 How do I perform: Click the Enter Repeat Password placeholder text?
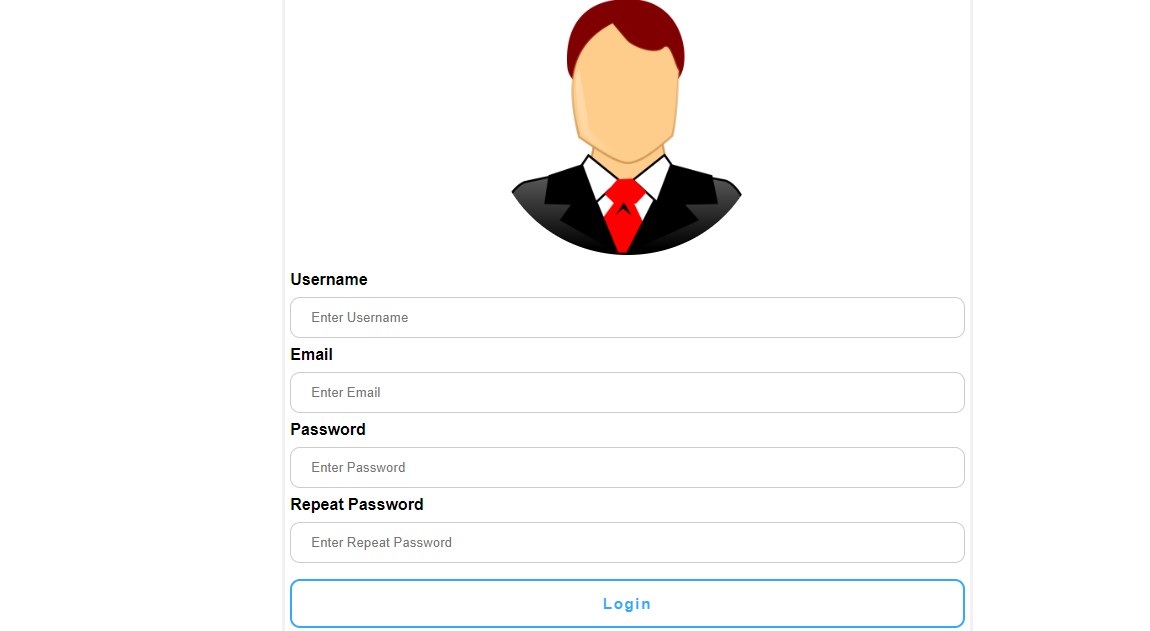(x=381, y=542)
